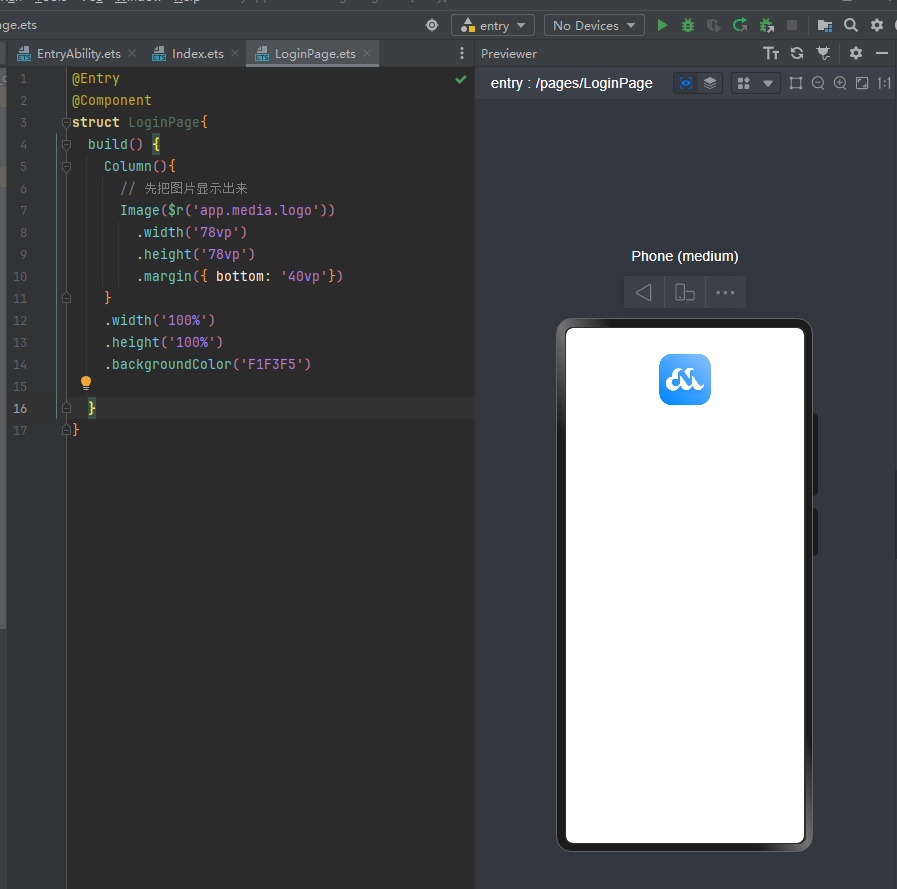The image size is (897, 889).
Task: Click the .backgroundColor('F1F3F5') line
Action: (x=208, y=364)
